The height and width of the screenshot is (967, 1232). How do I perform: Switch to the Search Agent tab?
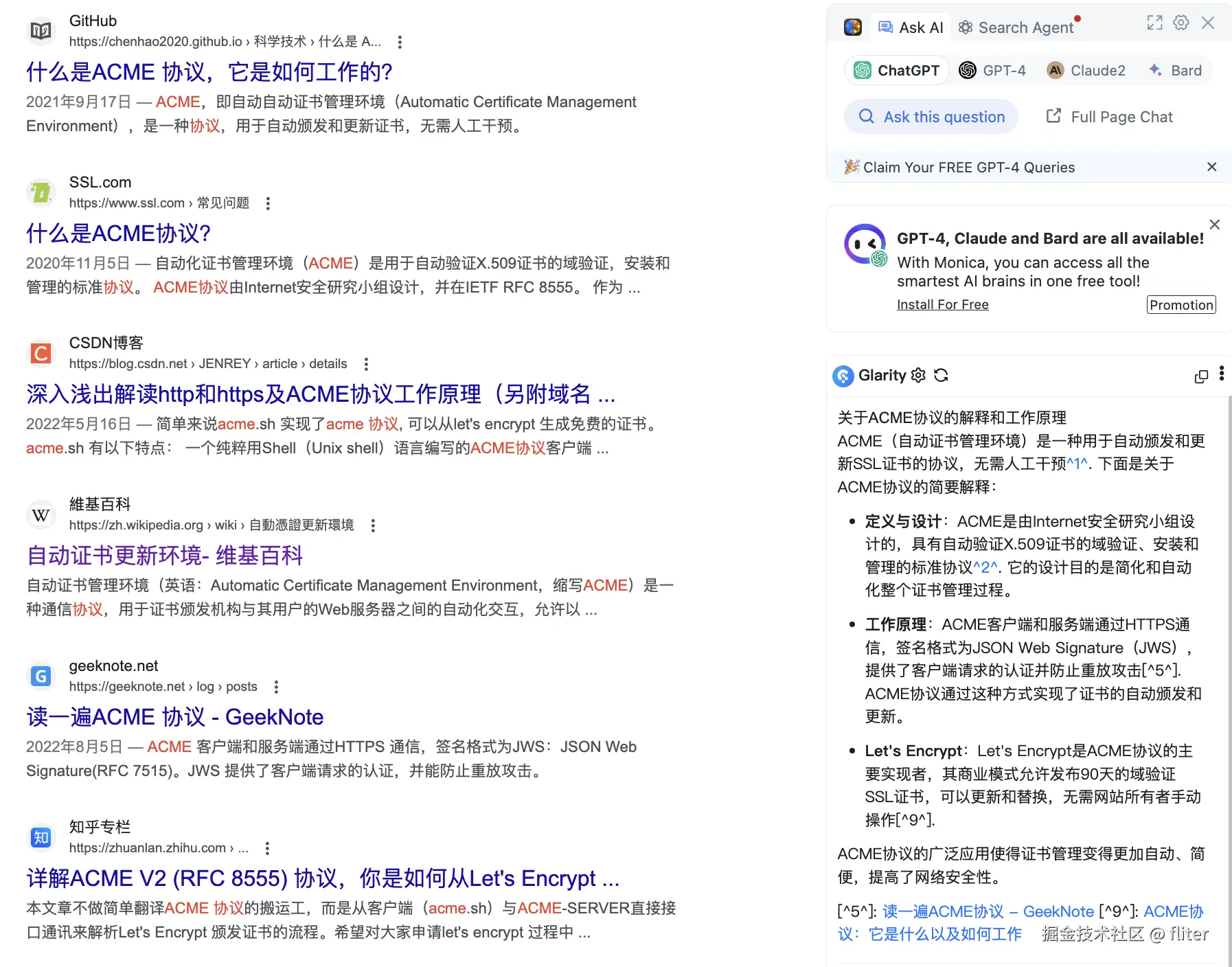(x=1018, y=27)
